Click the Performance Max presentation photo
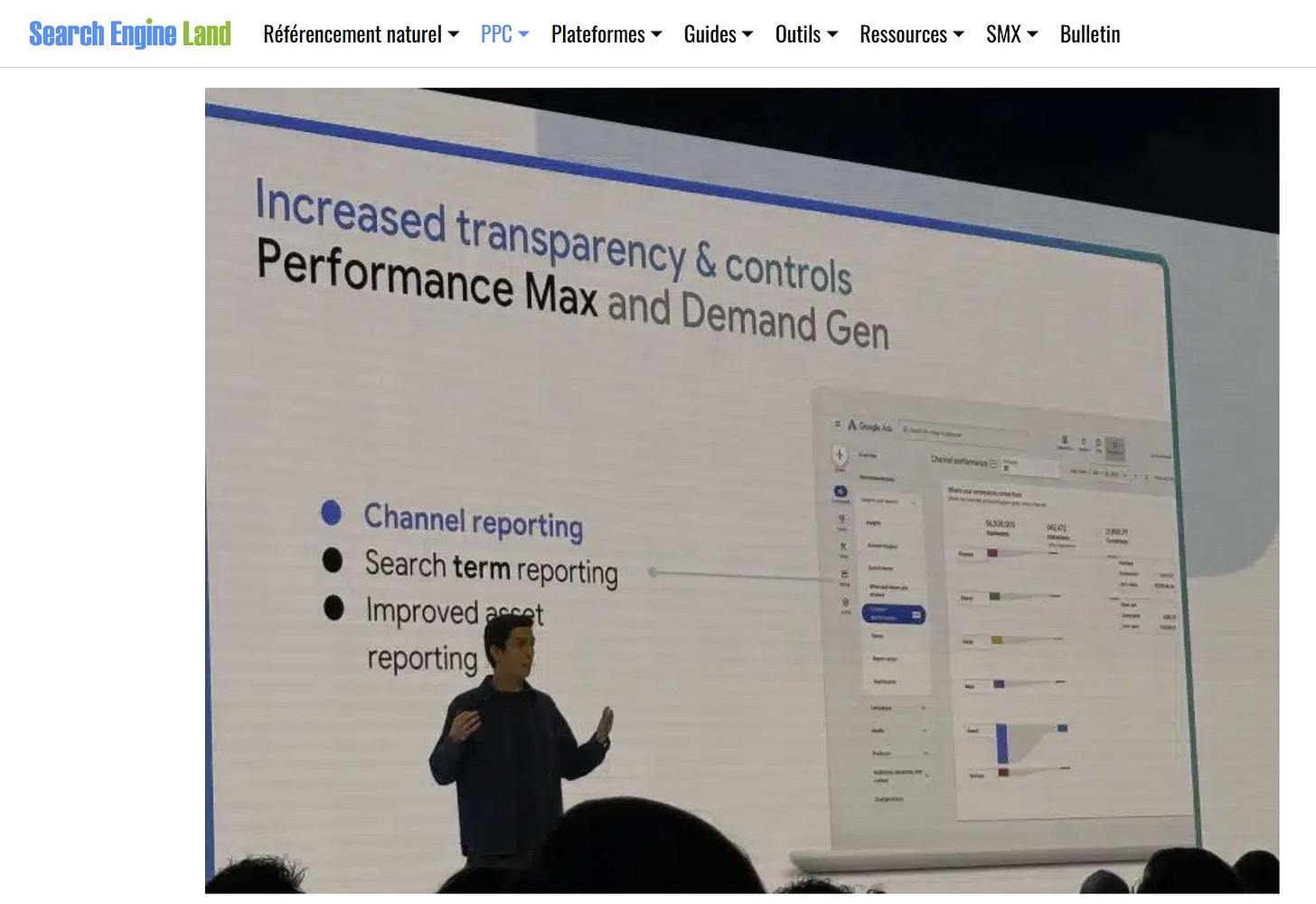Image resolution: width=1316 pixels, height=904 pixels. click(x=742, y=491)
